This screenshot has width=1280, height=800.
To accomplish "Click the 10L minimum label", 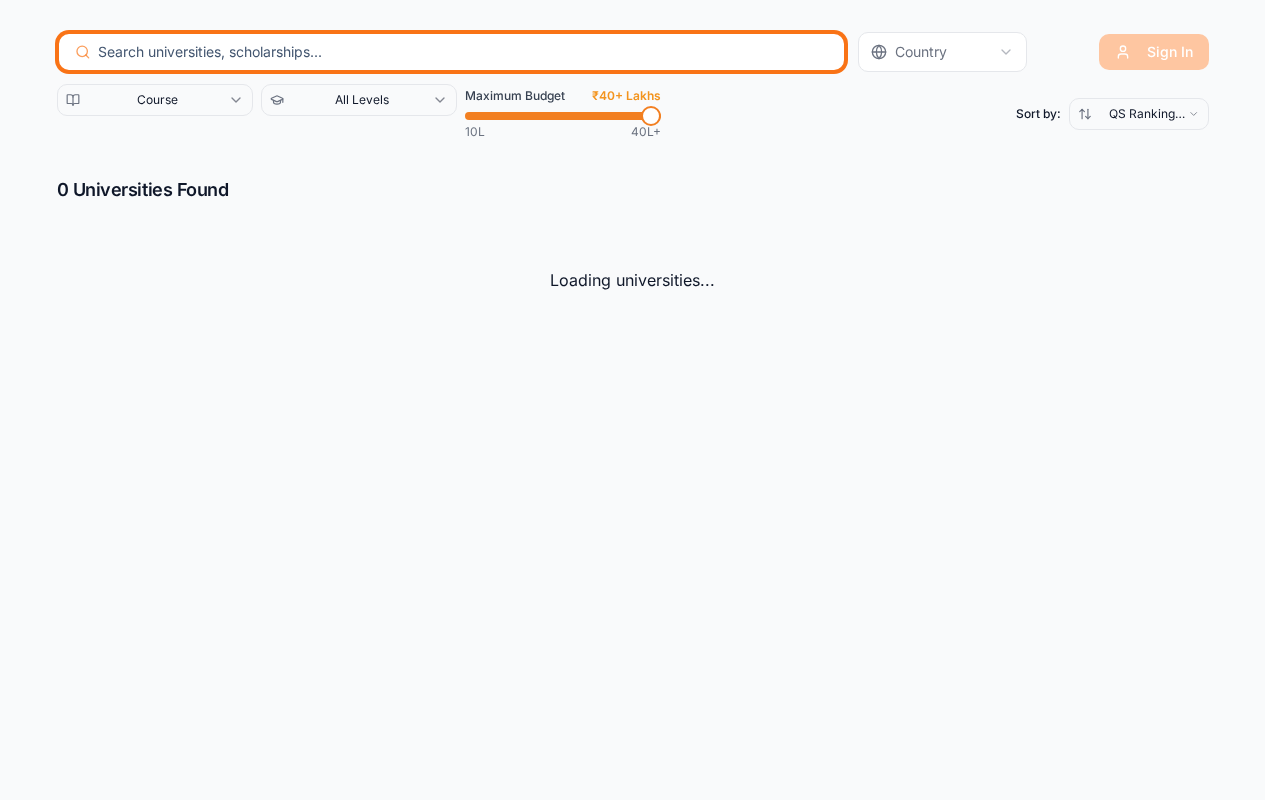I will pos(475,132).
